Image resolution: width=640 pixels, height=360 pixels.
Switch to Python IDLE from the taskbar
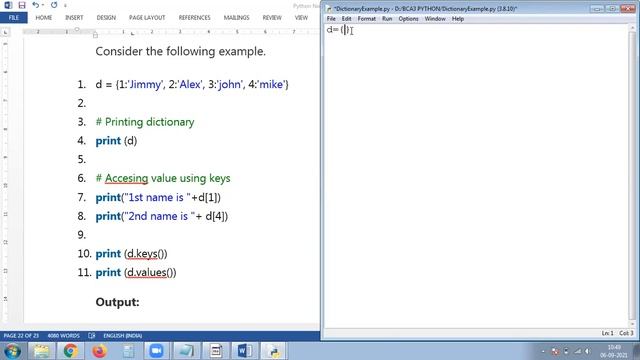point(273,351)
